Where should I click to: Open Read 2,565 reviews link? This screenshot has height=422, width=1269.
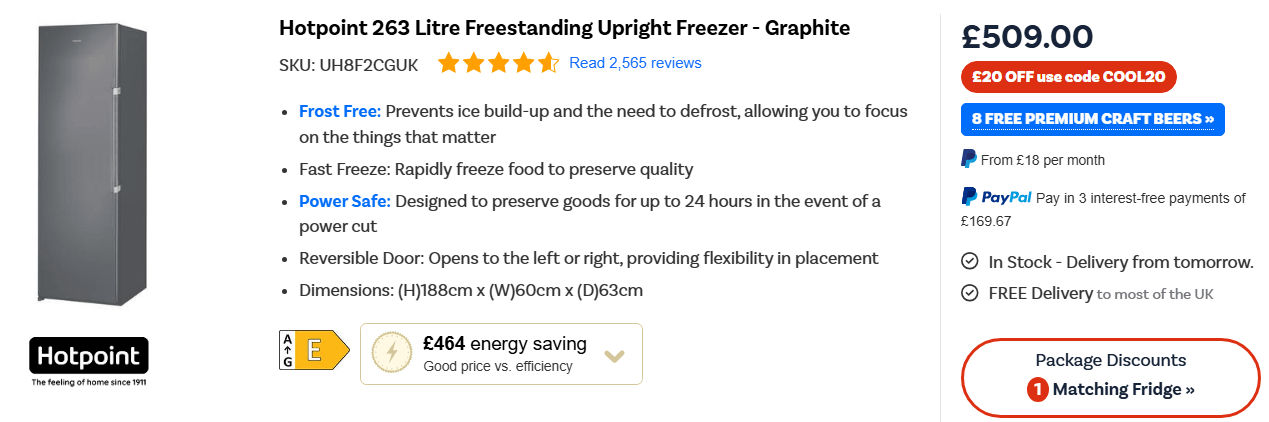click(635, 63)
